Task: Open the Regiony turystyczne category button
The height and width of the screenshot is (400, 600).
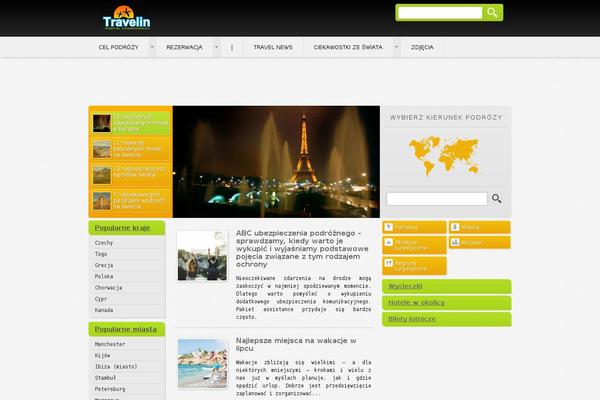Action: [414, 266]
